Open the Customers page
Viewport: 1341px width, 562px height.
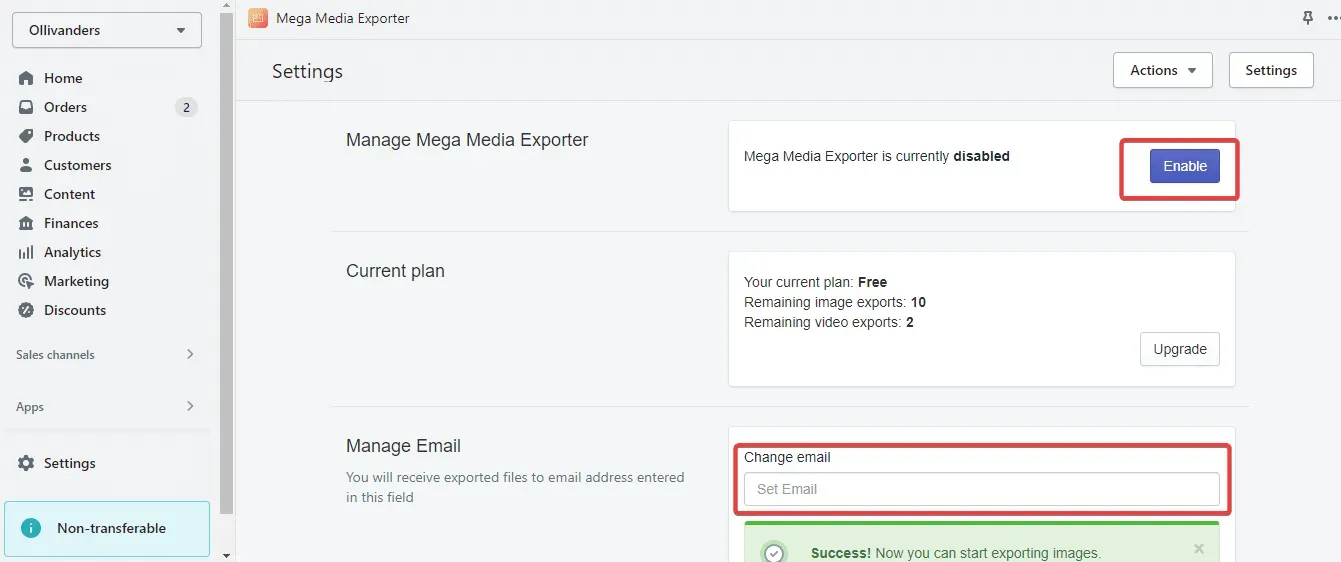point(78,165)
